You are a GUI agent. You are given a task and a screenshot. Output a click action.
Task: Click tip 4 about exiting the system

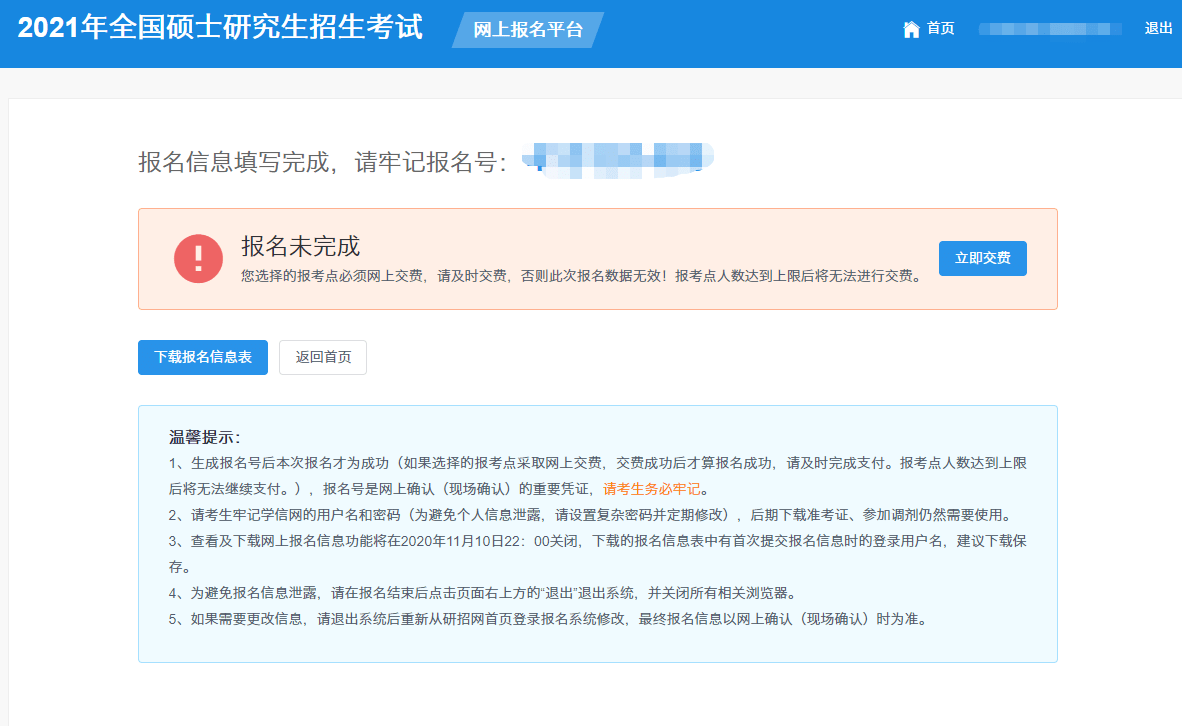482,593
